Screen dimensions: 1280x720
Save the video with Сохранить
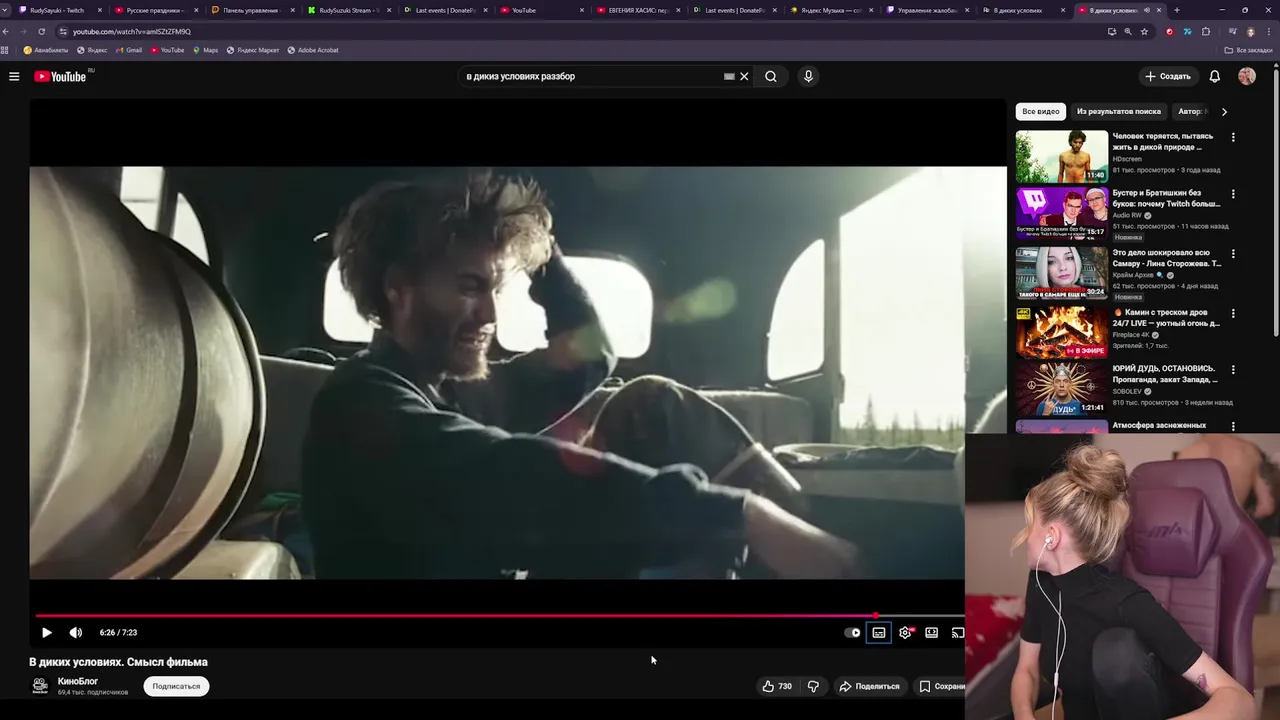pos(941,686)
